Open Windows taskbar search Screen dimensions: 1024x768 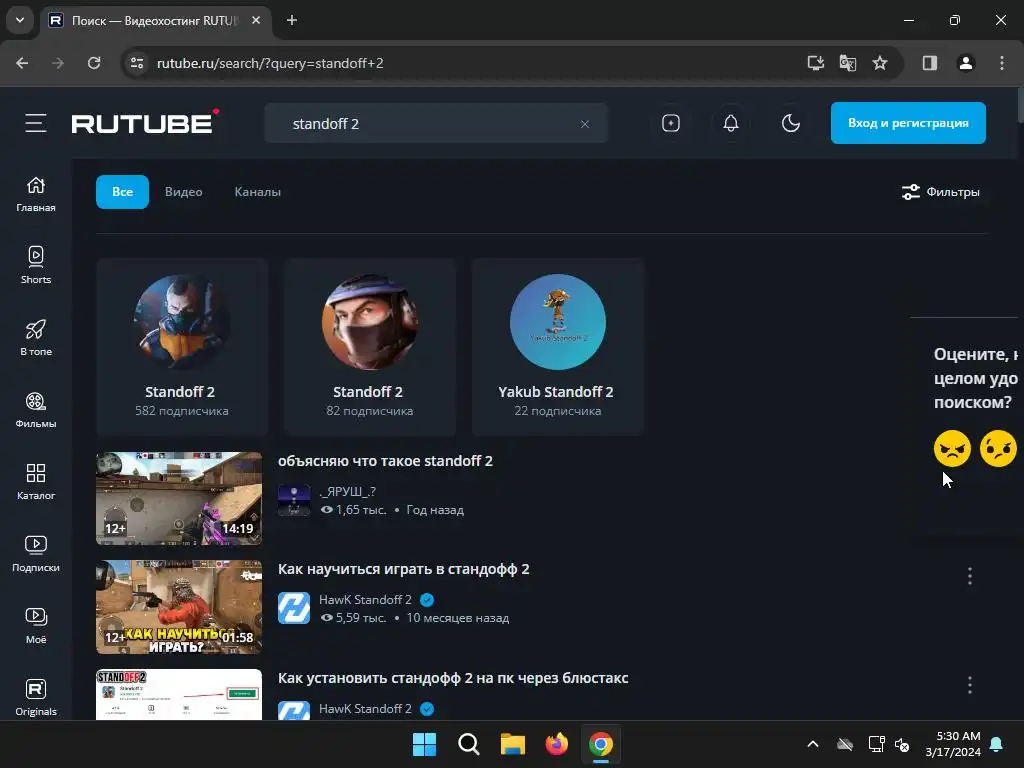pyautogui.click(x=469, y=744)
